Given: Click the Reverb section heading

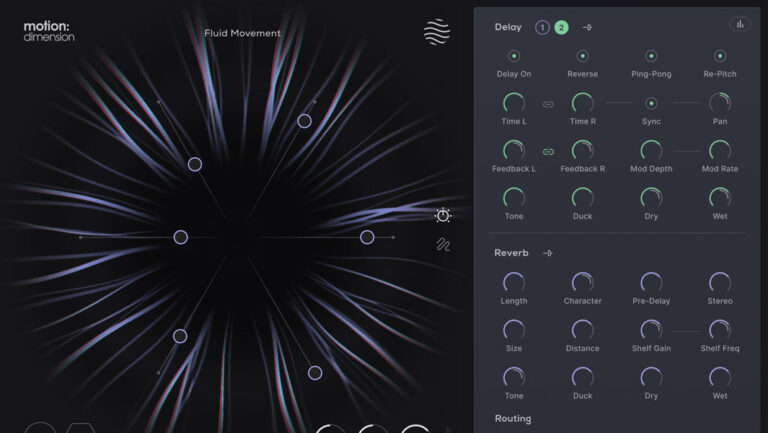Looking at the screenshot, I should 511,253.
